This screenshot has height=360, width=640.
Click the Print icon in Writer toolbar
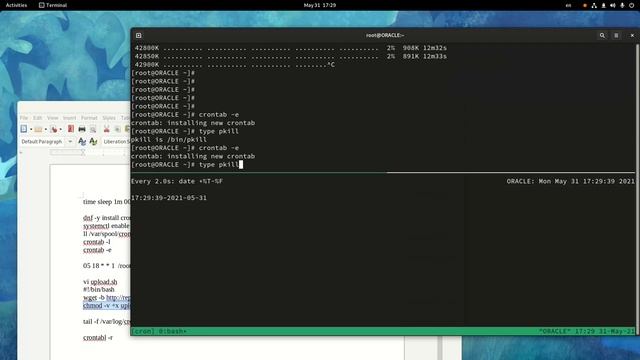pos(82,129)
